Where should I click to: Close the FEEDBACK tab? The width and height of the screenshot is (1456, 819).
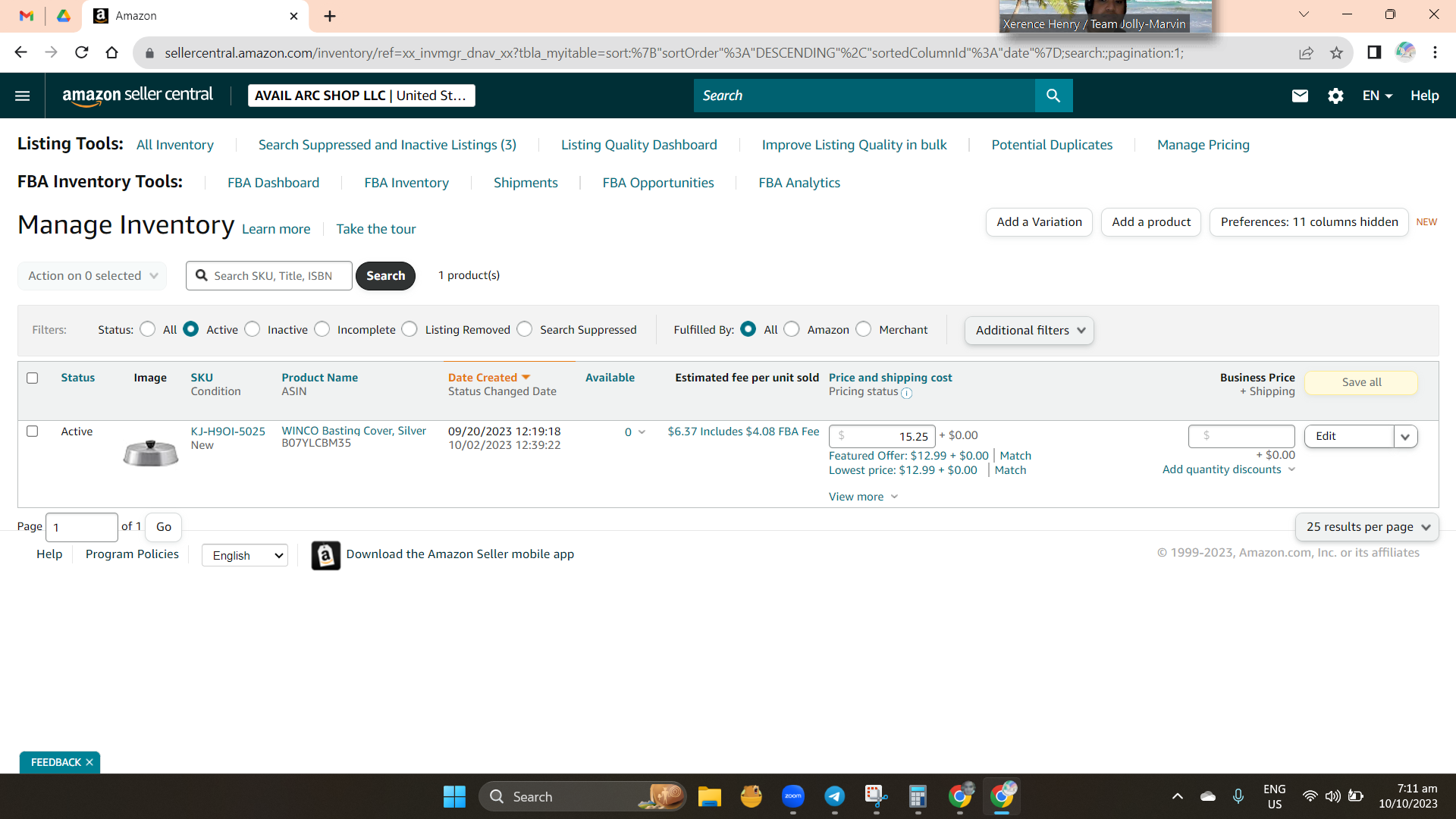pyautogui.click(x=89, y=762)
